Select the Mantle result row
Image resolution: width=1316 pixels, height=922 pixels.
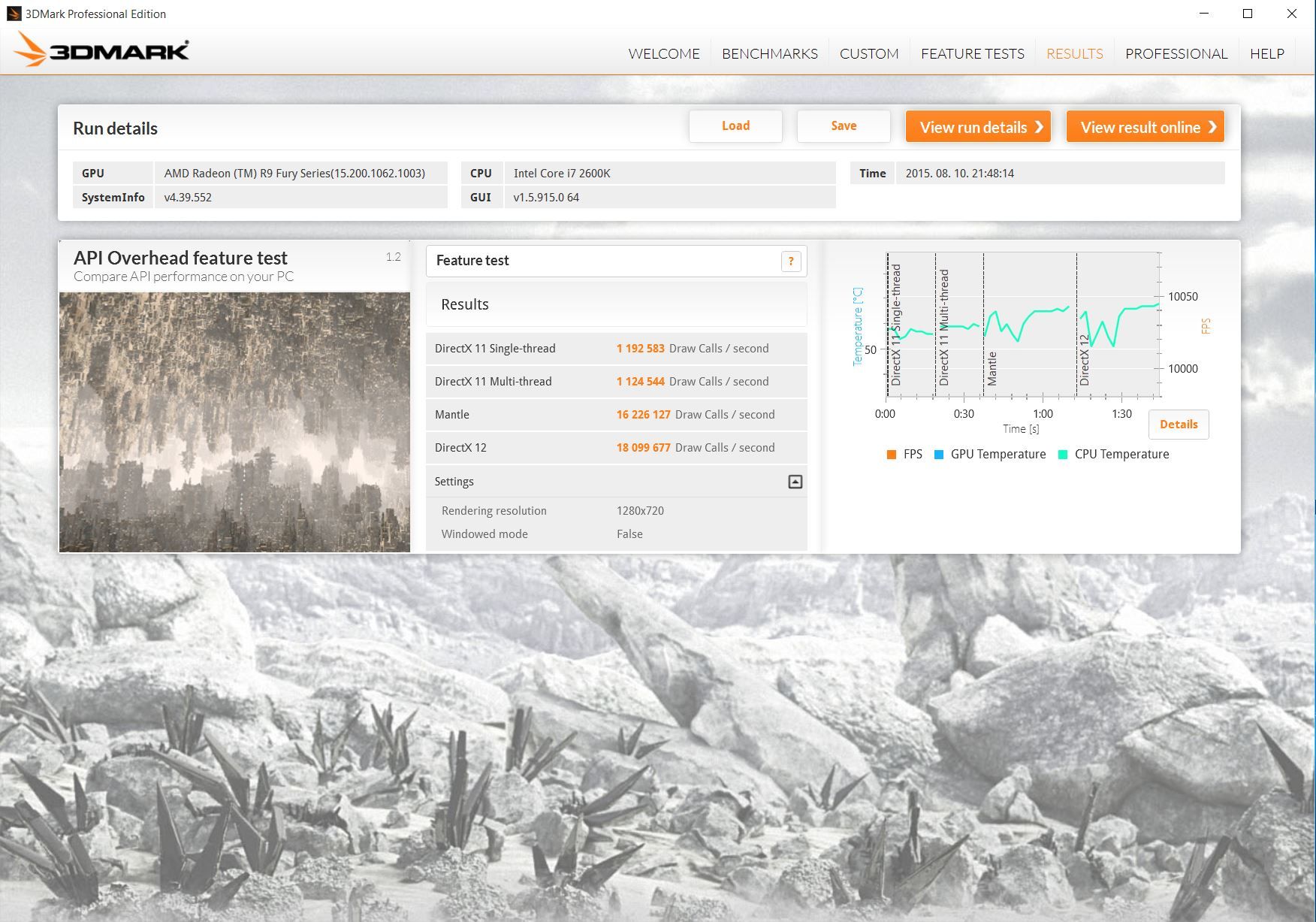(616, 415)
